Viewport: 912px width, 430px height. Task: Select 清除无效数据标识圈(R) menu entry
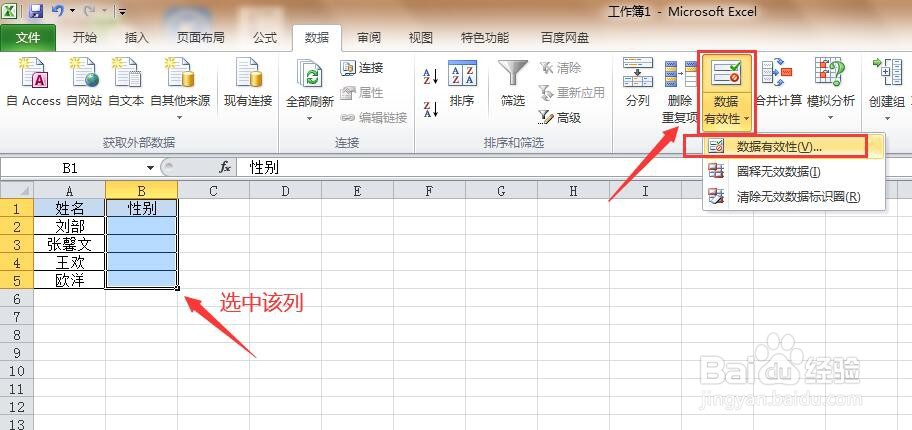click(793, 197)
